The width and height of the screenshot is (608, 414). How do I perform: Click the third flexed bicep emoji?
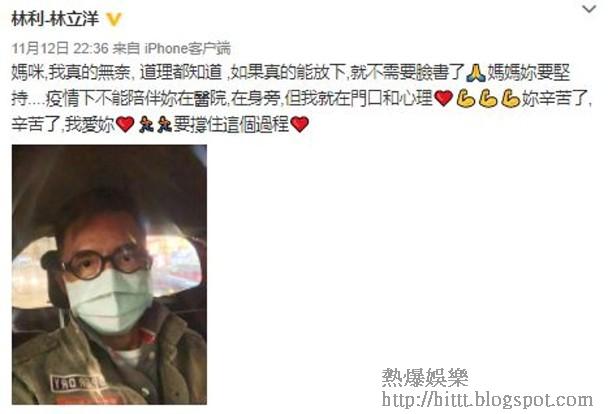click(x=510, y=98)
